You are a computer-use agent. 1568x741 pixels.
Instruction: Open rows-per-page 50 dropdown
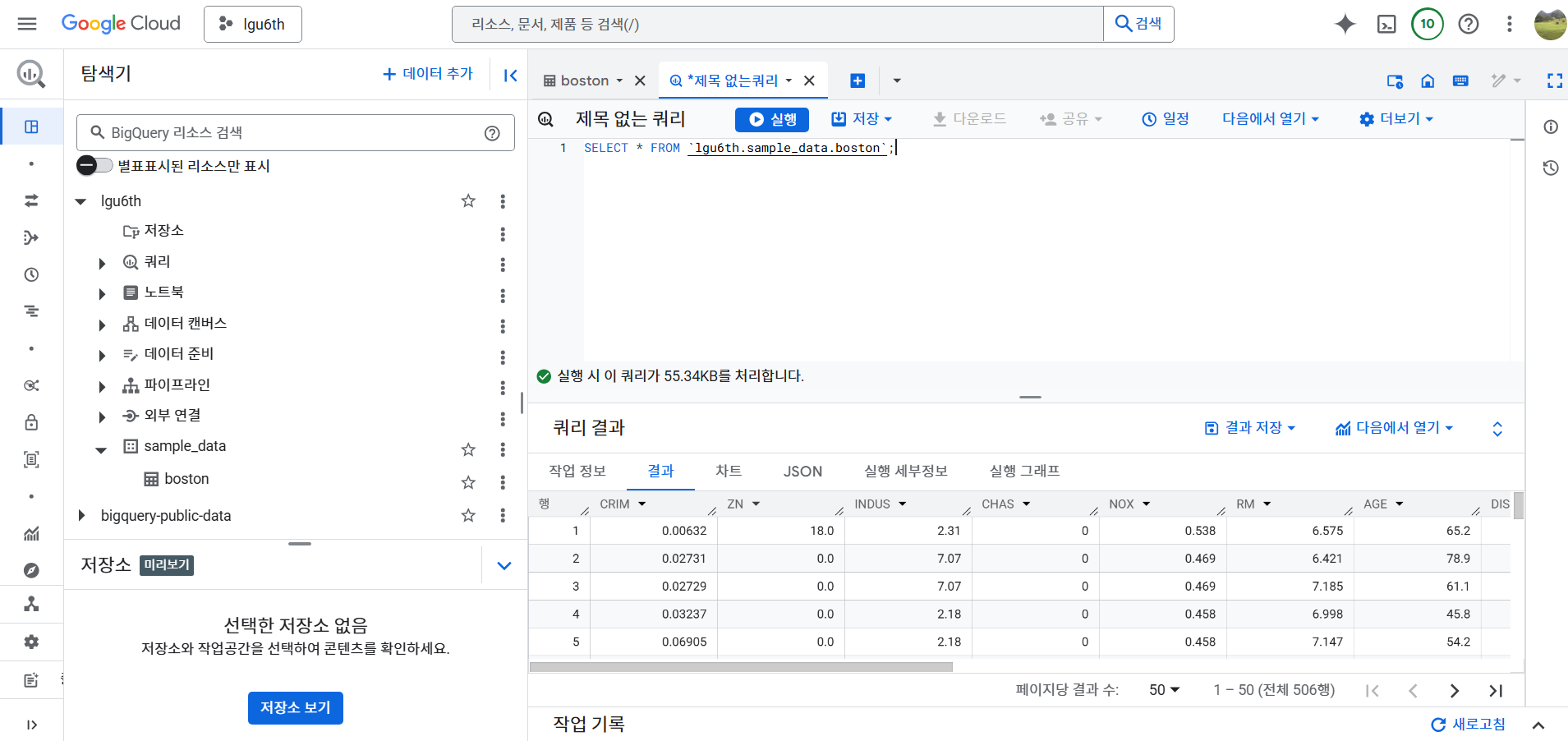1164,690
